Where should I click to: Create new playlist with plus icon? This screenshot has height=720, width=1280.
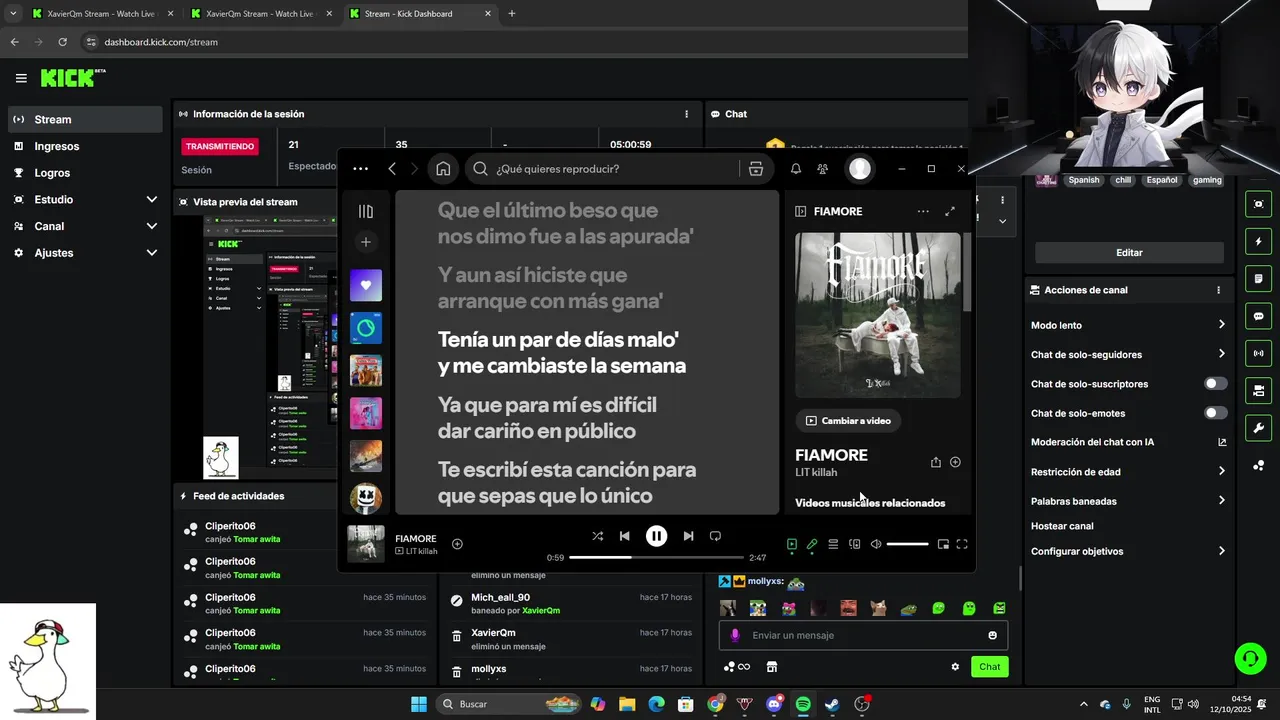366,242
